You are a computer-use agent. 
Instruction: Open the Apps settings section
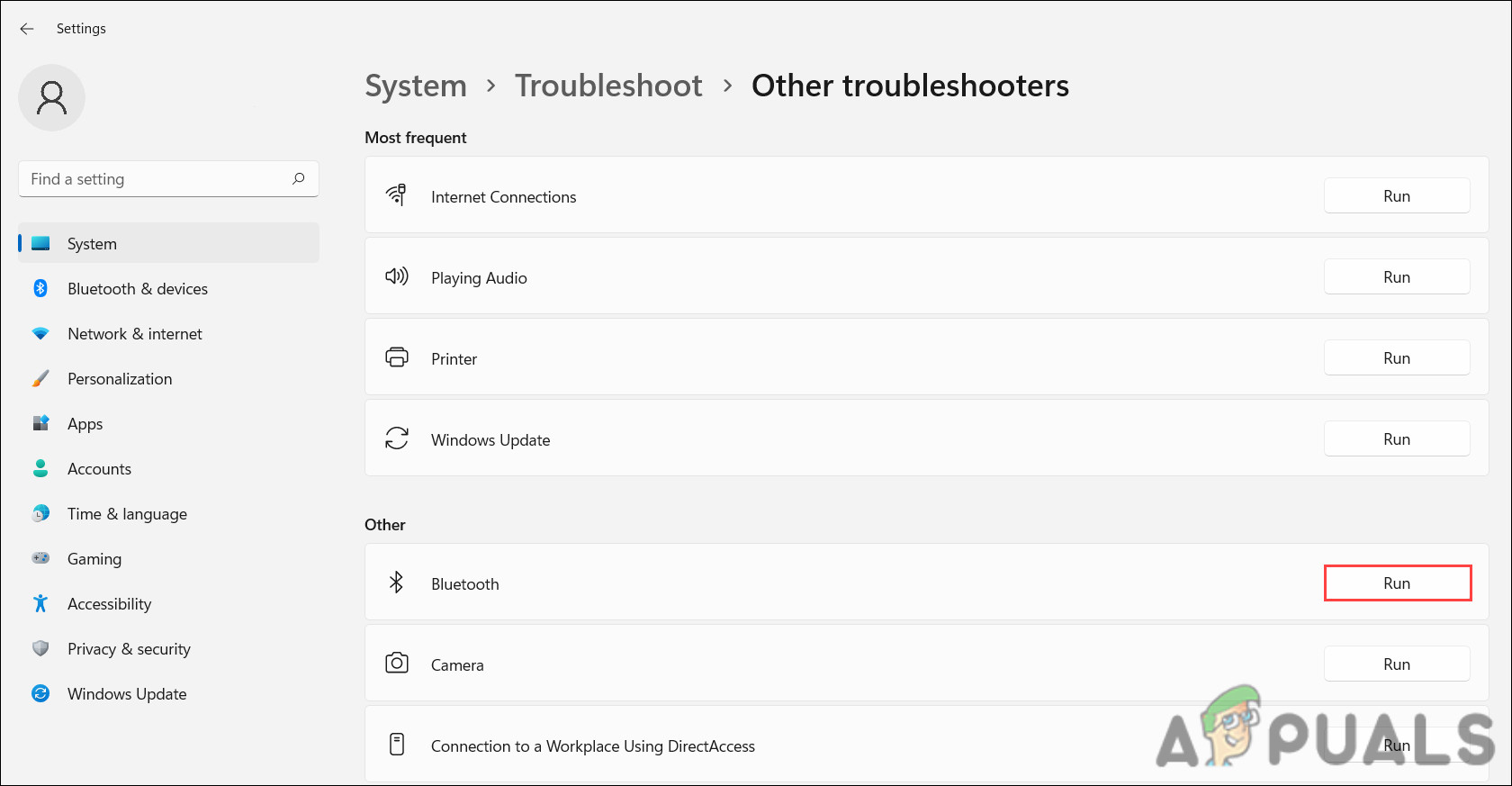85,424
